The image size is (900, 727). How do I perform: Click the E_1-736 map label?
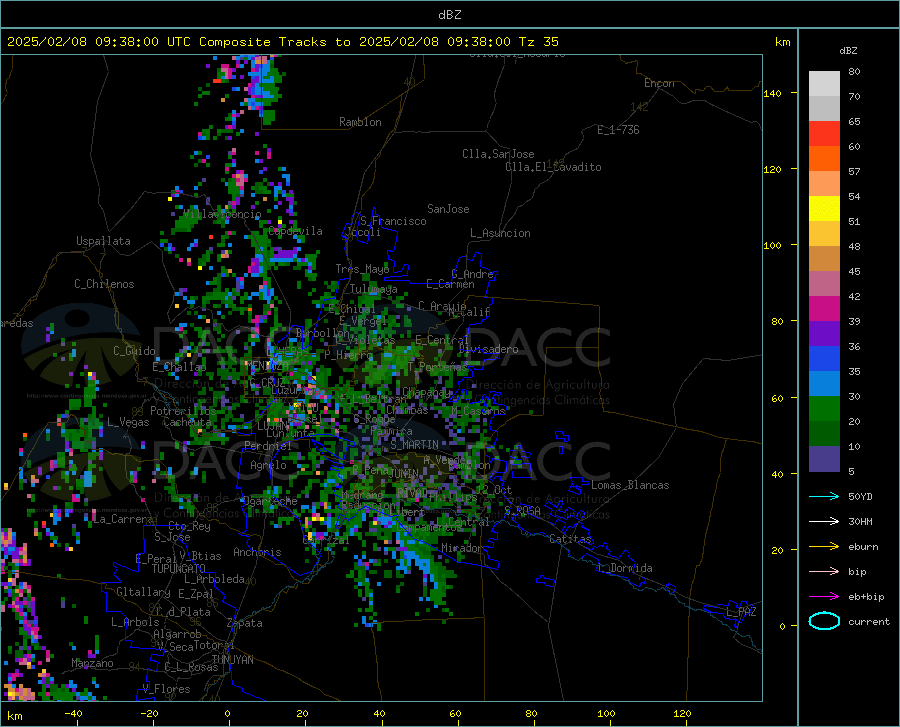[x=618, y=130]
